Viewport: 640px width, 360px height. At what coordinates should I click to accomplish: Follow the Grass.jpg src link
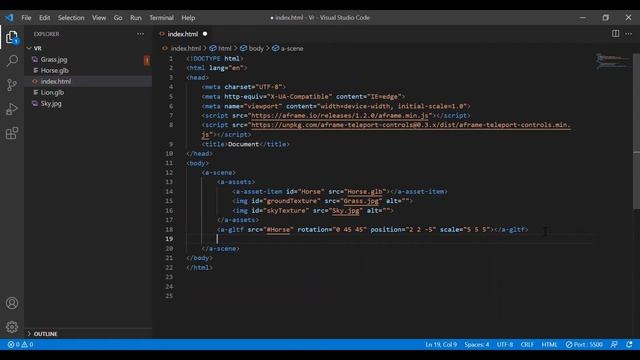(361, 201)
